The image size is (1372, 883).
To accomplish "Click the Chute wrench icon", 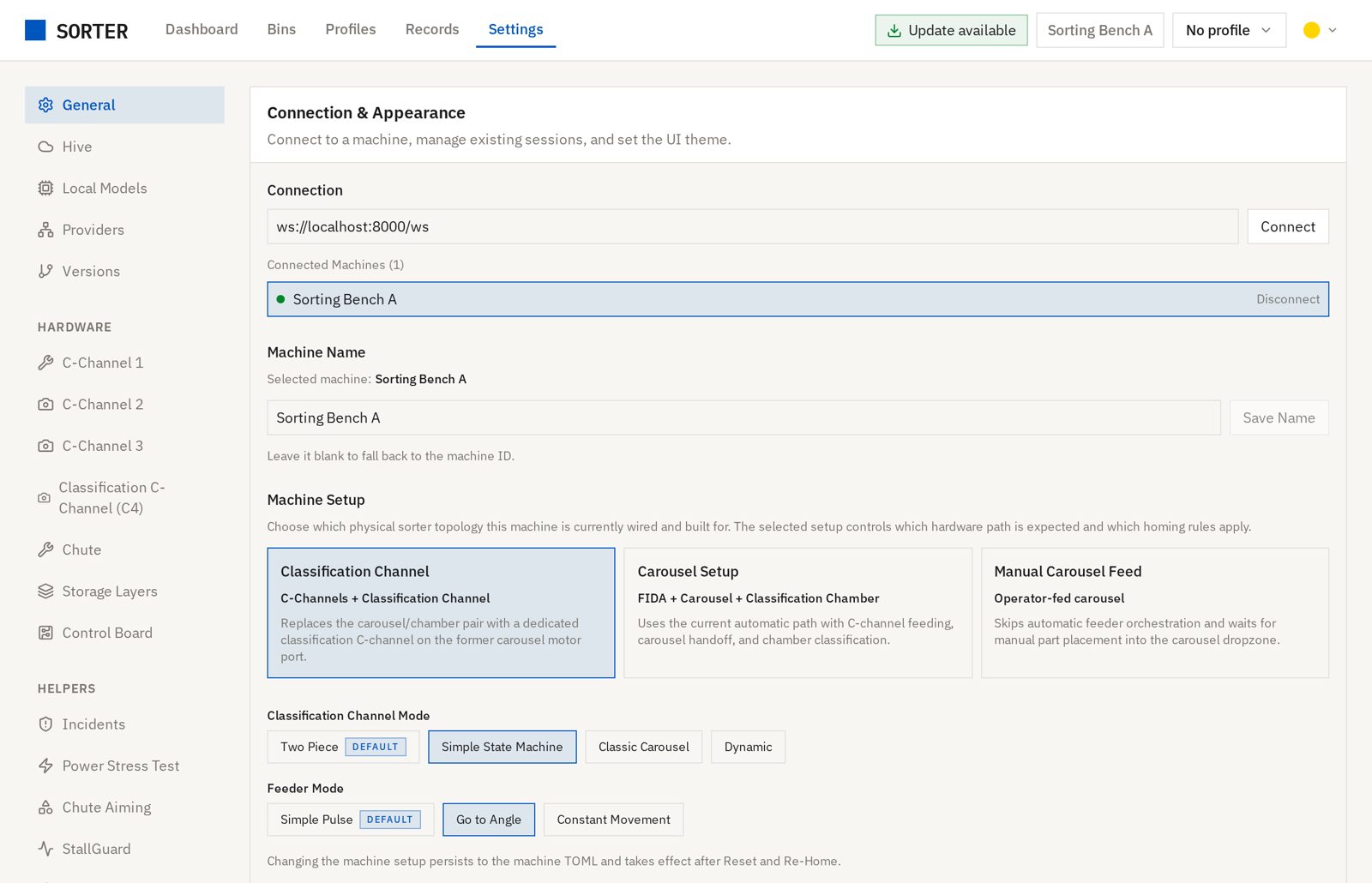I will pyautogui.click(x=45, y=550).
